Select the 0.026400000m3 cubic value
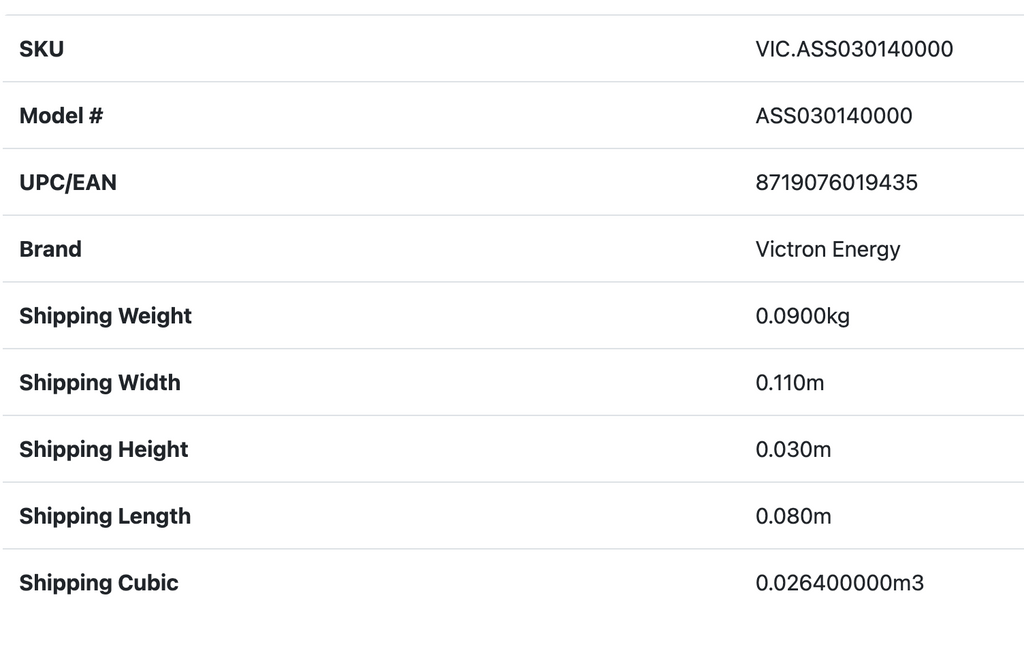 pos(839,583)
